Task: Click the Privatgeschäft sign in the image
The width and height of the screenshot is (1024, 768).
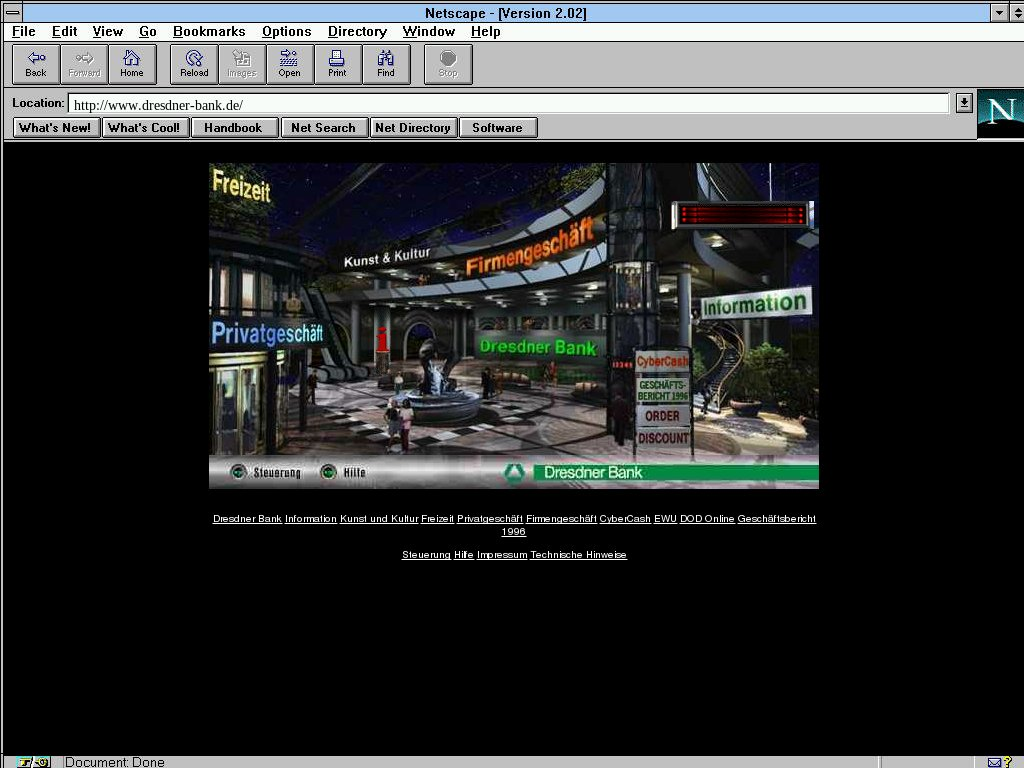Action: coord(266,334)
